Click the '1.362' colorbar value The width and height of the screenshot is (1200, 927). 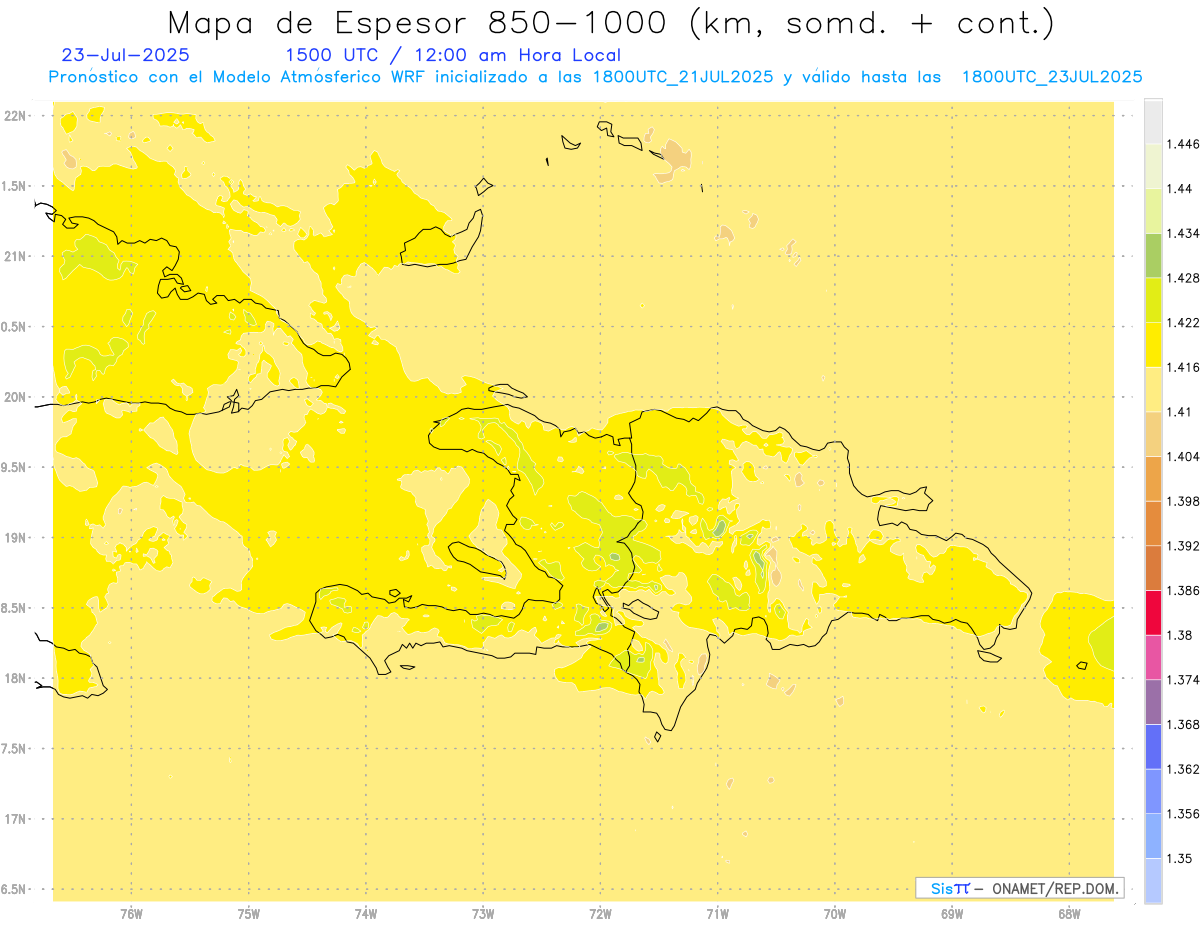tap(1183, 769)
